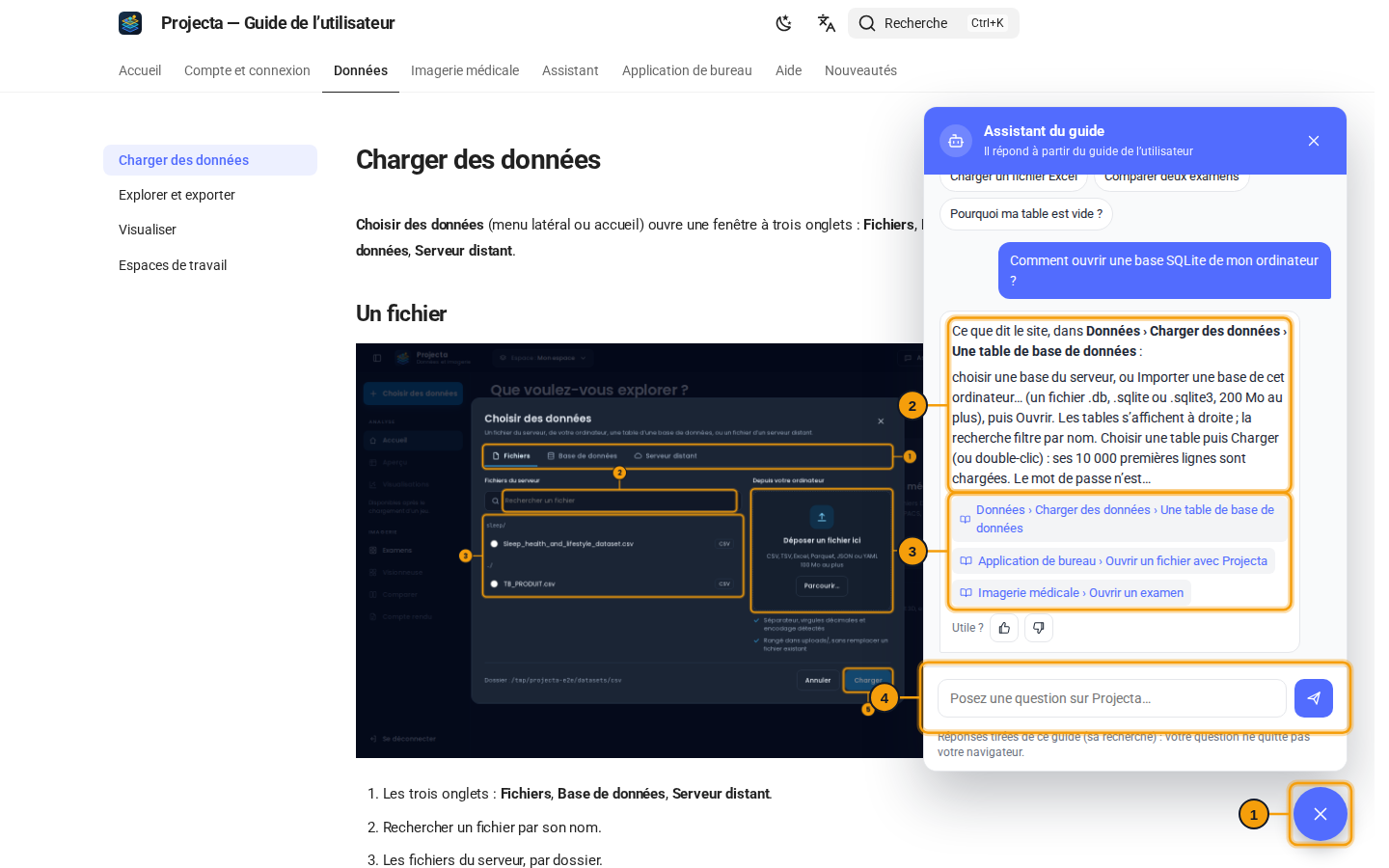
Task: Click list item Les fichiers du serveur, par dossier
Action: pos(493,860)
